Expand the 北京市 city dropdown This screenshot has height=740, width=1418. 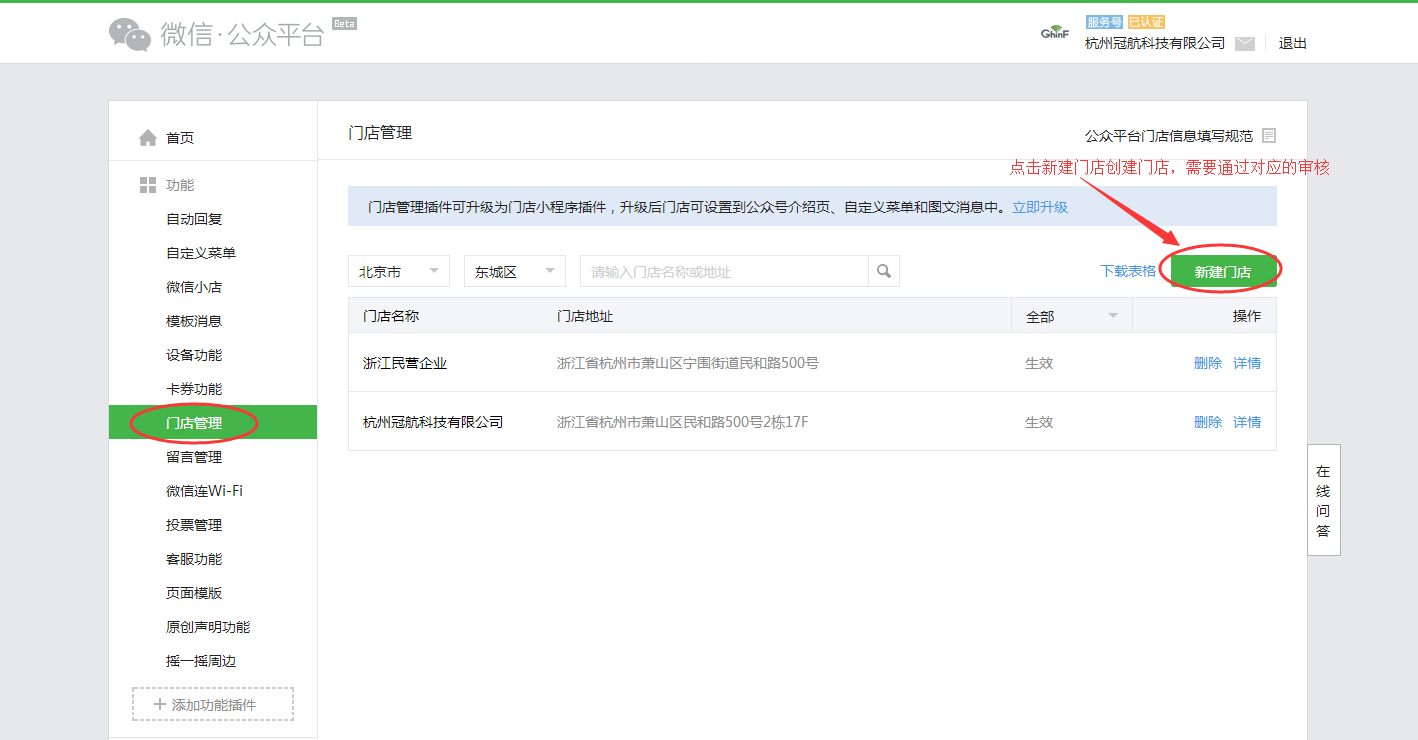(x=398, y=271)
